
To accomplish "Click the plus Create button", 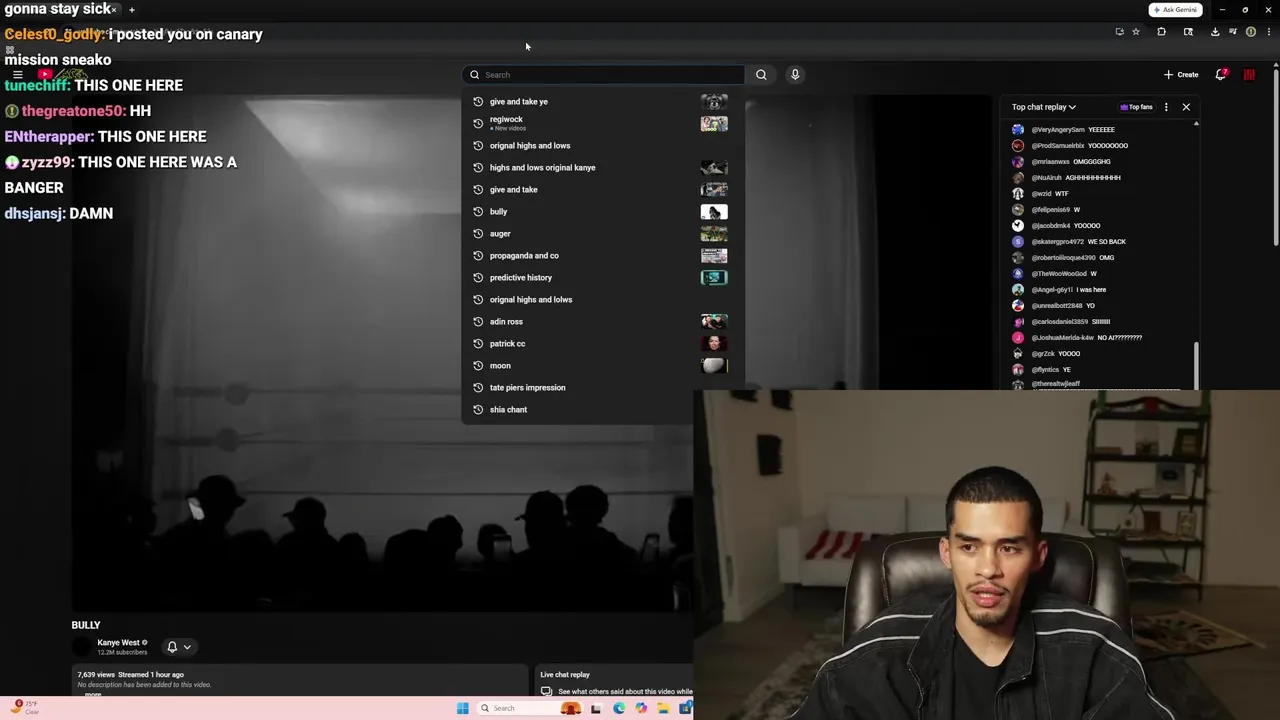I will [x=1181, y=74].
